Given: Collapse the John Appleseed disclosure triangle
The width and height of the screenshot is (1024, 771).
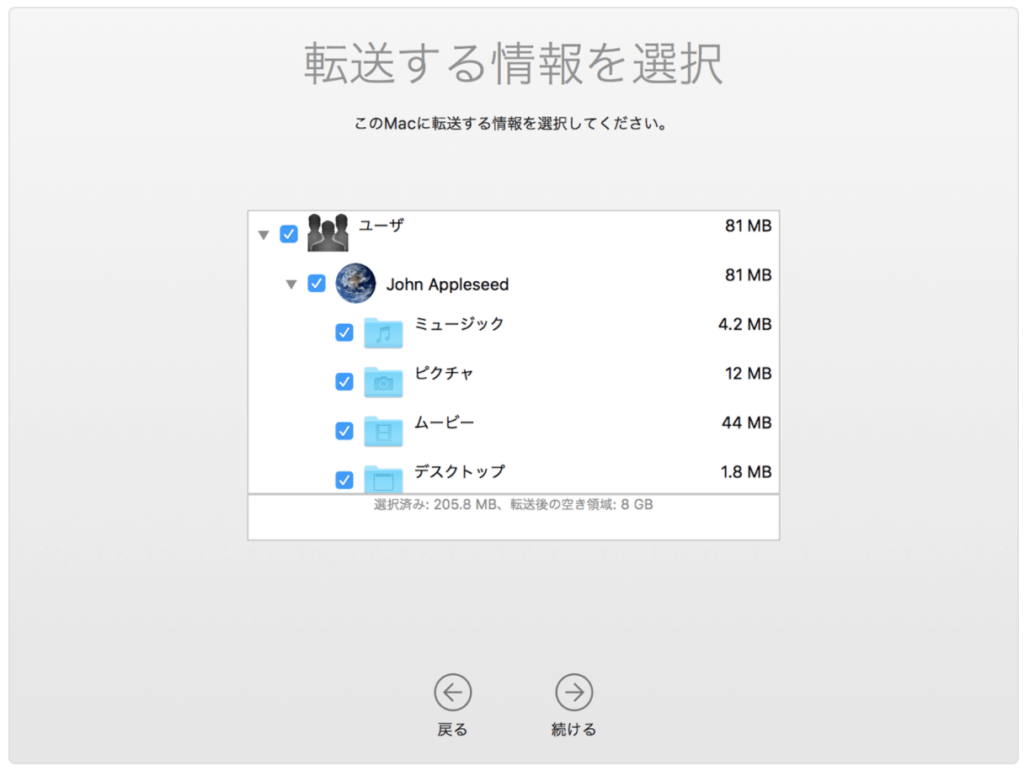Looking at the screenshot, I should point(291,284).
